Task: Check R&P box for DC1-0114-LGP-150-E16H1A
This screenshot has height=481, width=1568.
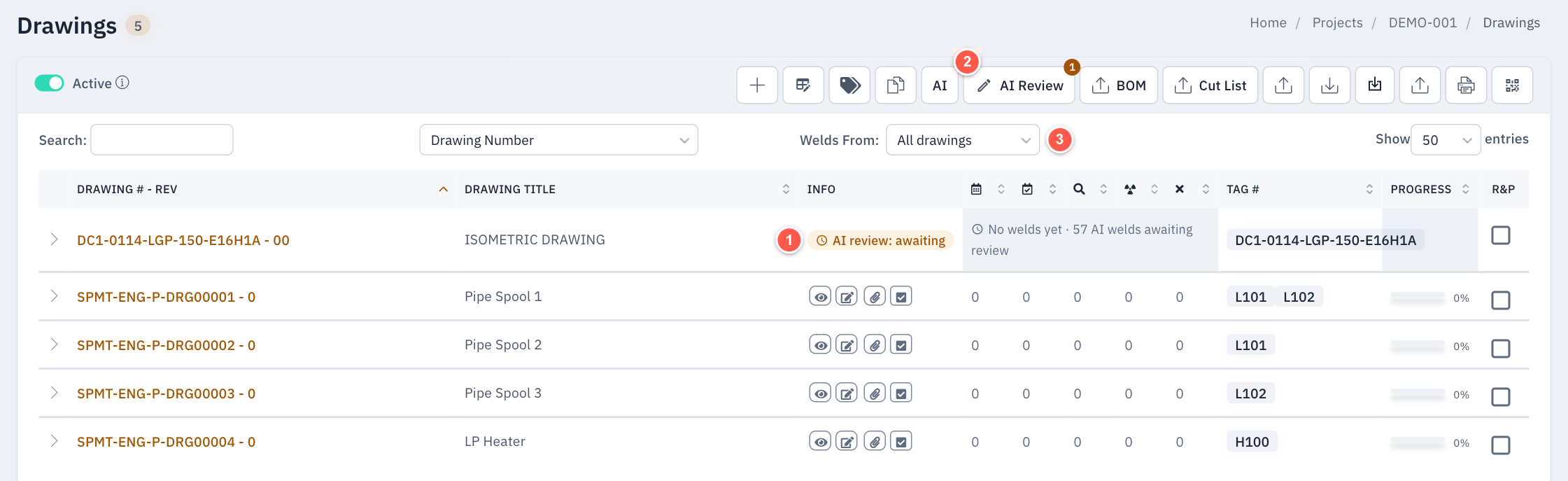Action: pos(1500,235)
